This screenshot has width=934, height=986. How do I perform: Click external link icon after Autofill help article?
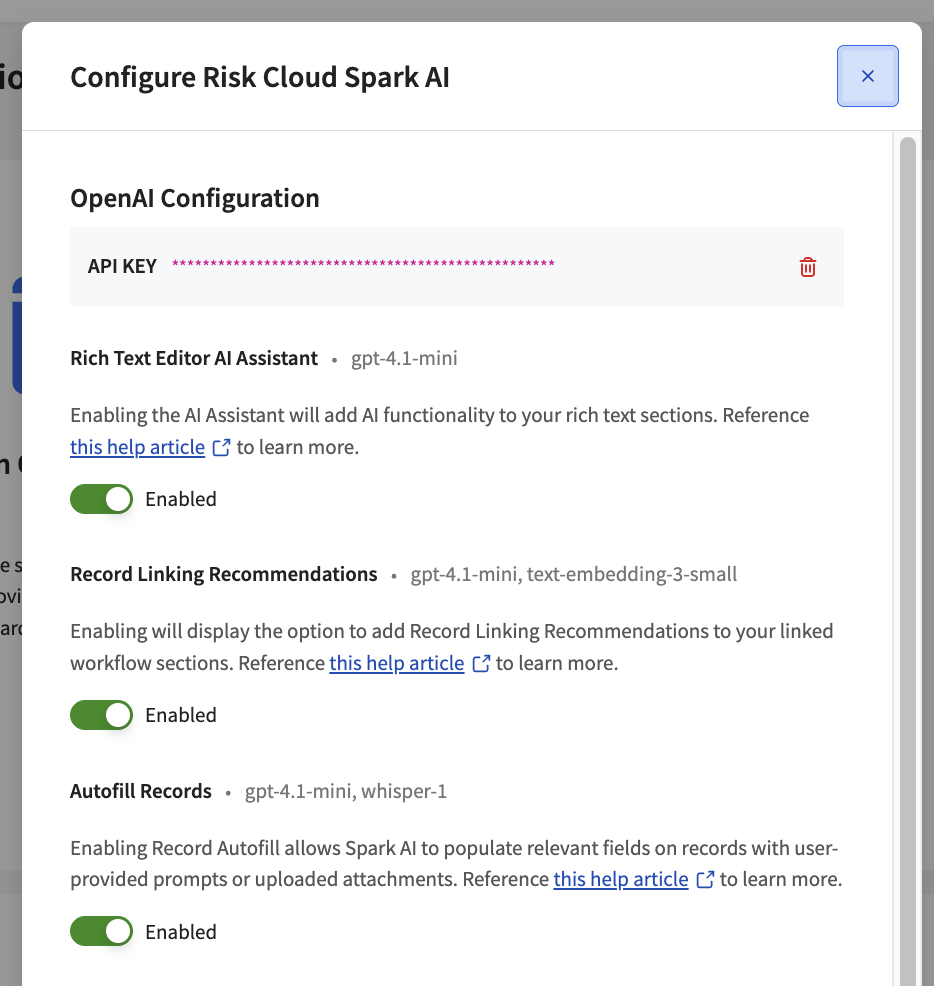pyautogui.click(x=705, y=880)
